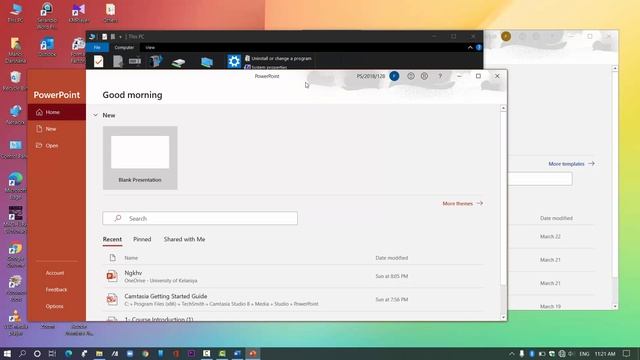640x360 pixels.
Task: Select the This PC desktop icon
Action: [x=15, y=13]
